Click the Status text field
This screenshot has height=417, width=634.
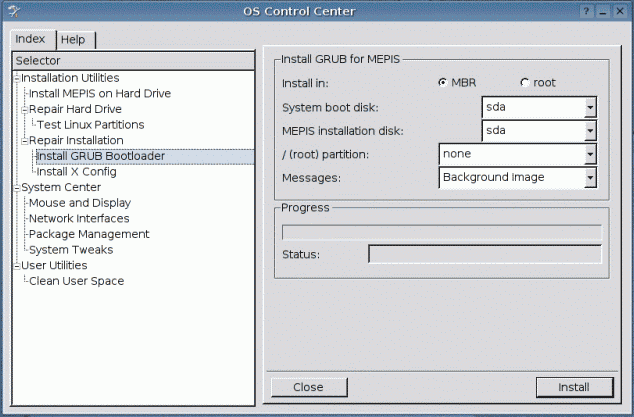485,254
